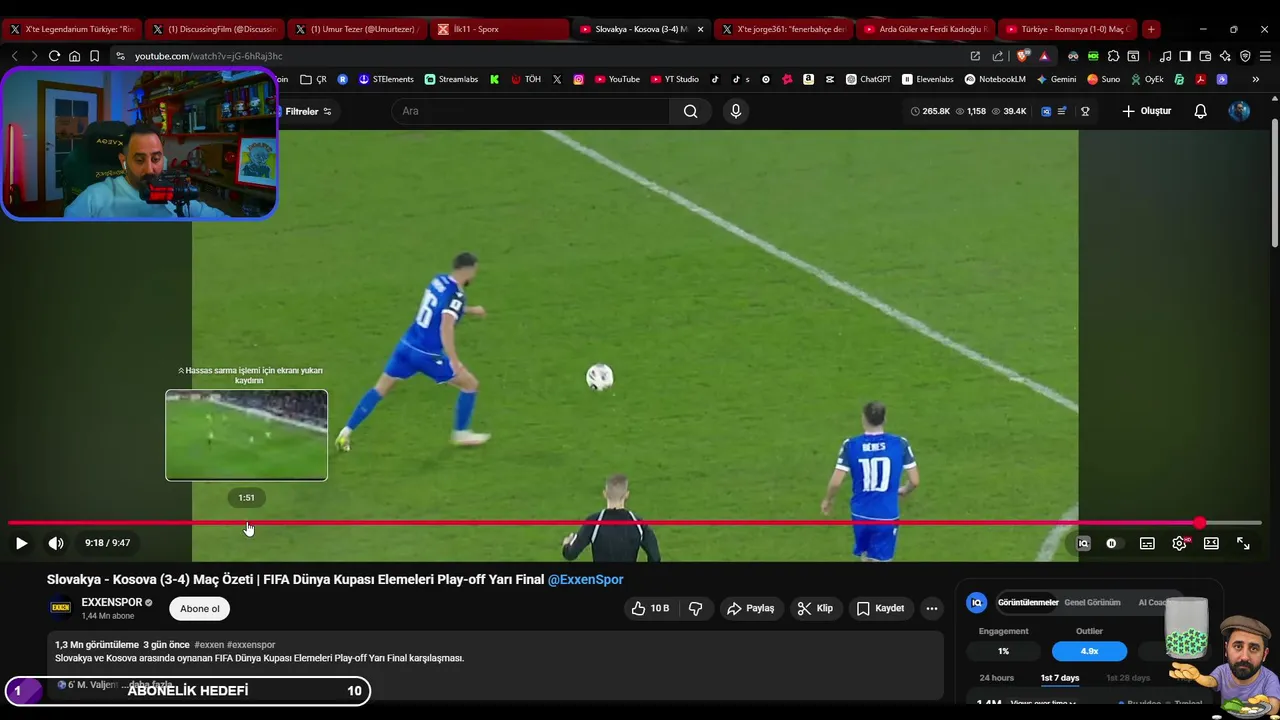Switch to the X'te jorge361 tab
The height and width of the screenshot is (720, 1280).
(784, 29)
